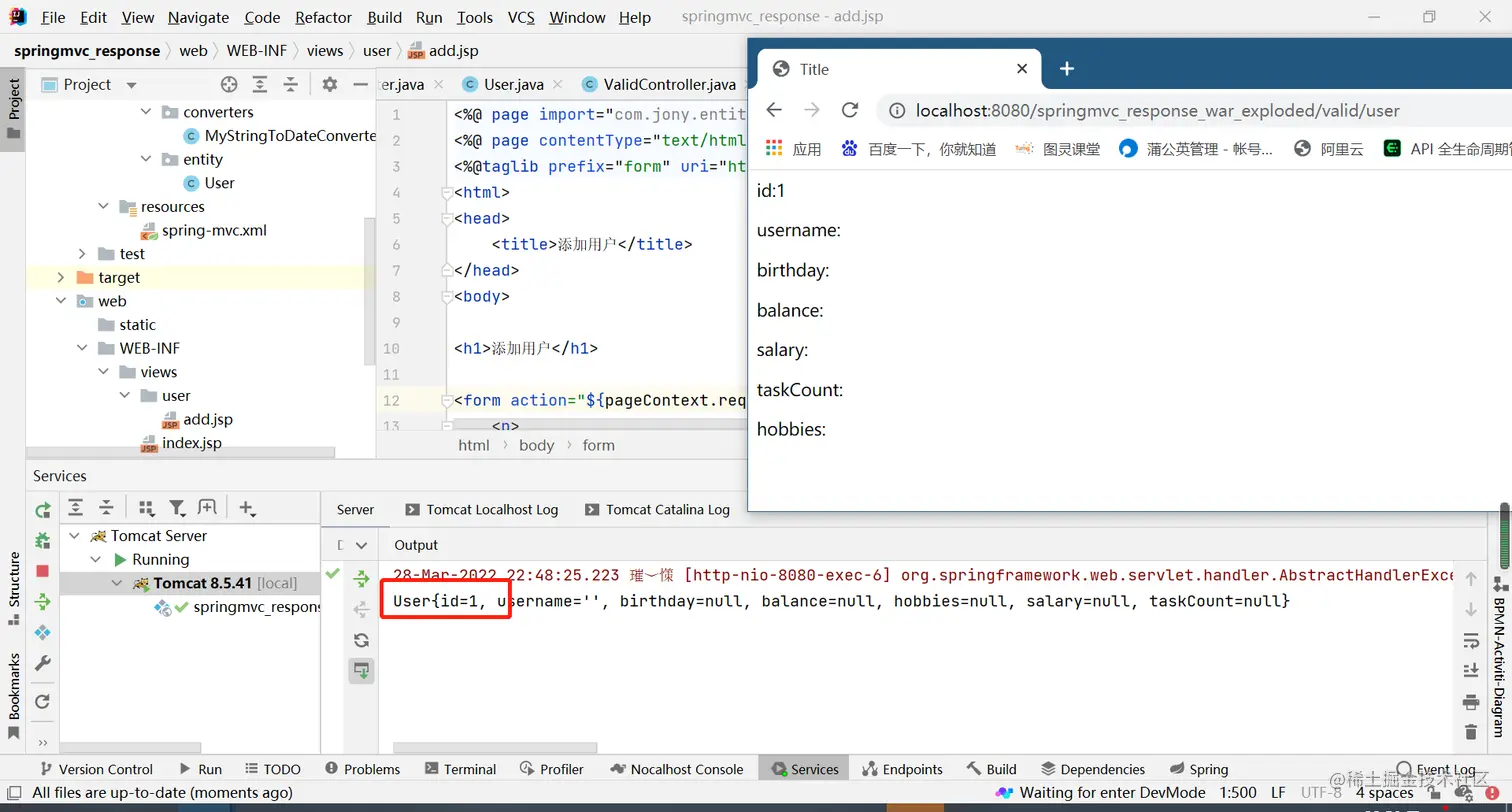Click Expand All icon in Project panel
This screenshot has width=1512, height=812.
click(x=260, y=85)
